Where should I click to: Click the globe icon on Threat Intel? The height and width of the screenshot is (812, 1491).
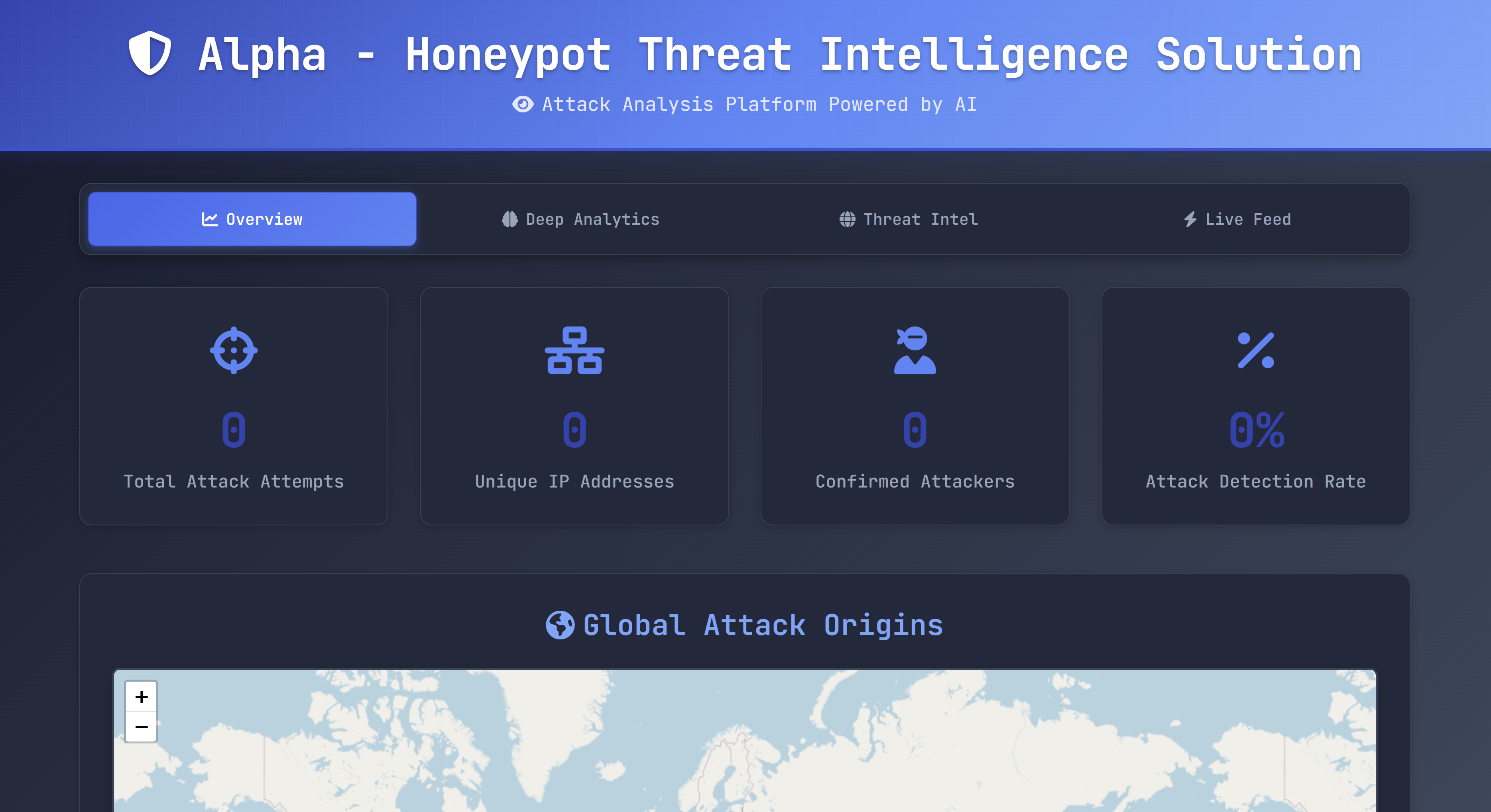click(847, 219)
